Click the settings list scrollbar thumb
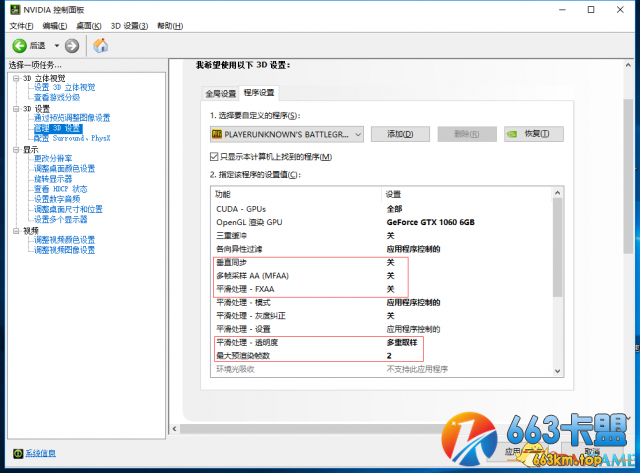This screenshot has height=473, width=640. [558, 247]
